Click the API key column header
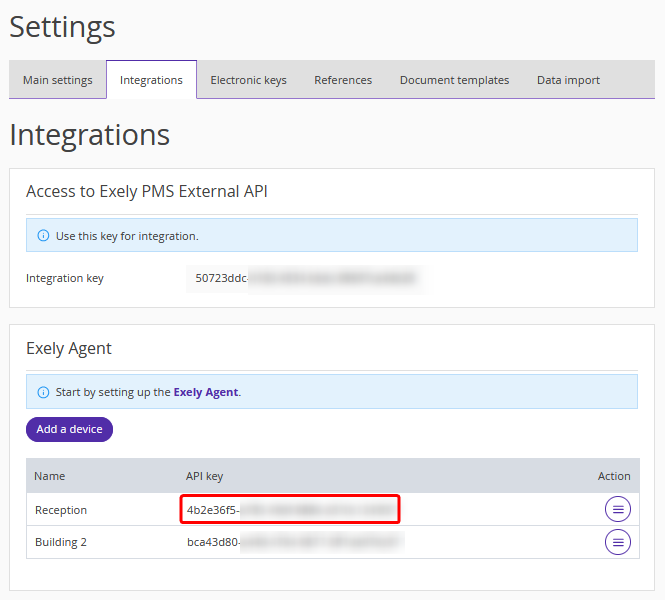 (x=204, y=476)
